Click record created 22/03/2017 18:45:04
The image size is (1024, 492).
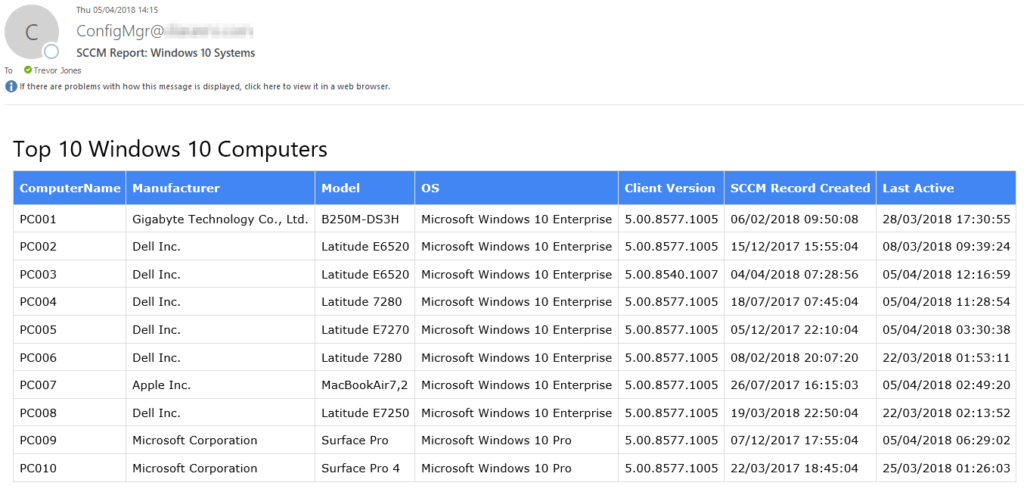[x=800, y=468]
